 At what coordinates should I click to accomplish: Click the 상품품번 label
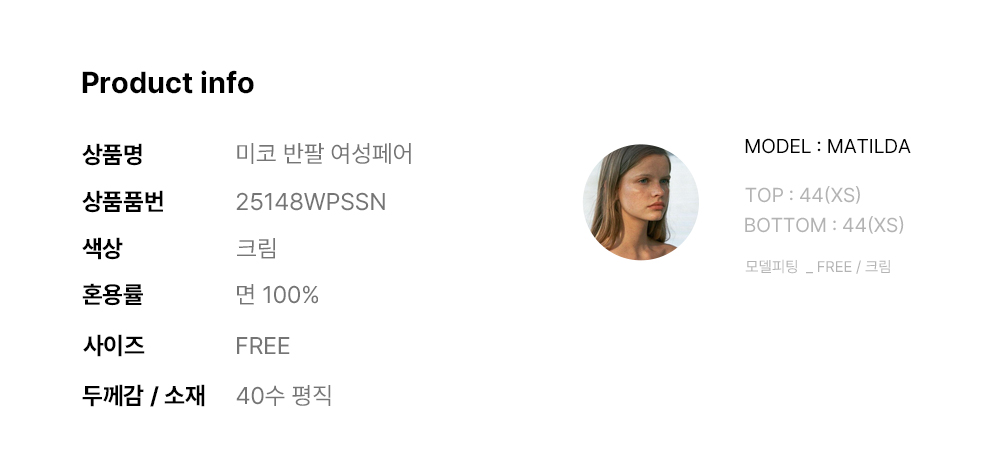(x=122, y=202)
